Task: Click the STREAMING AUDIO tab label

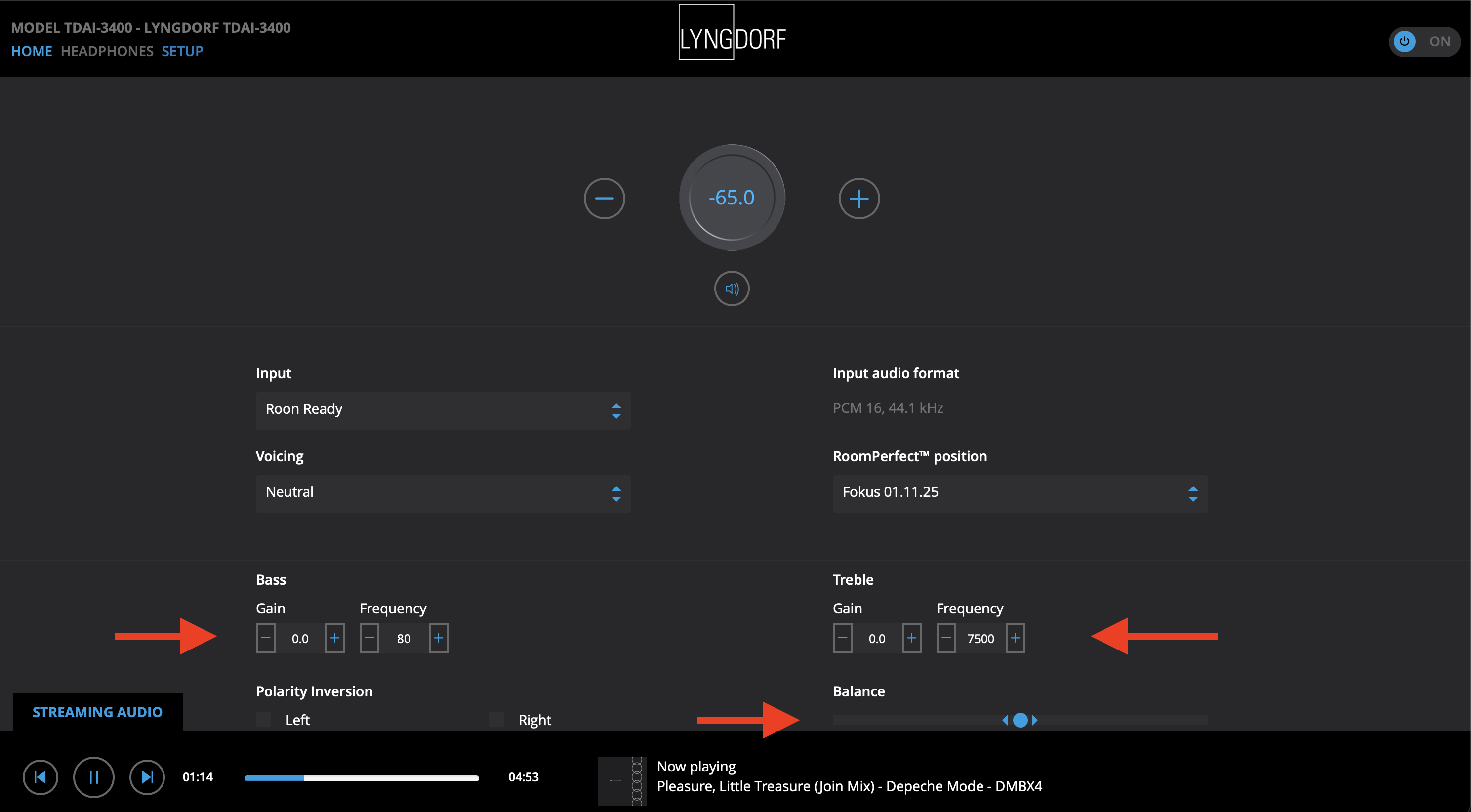Action: (97, 712)
